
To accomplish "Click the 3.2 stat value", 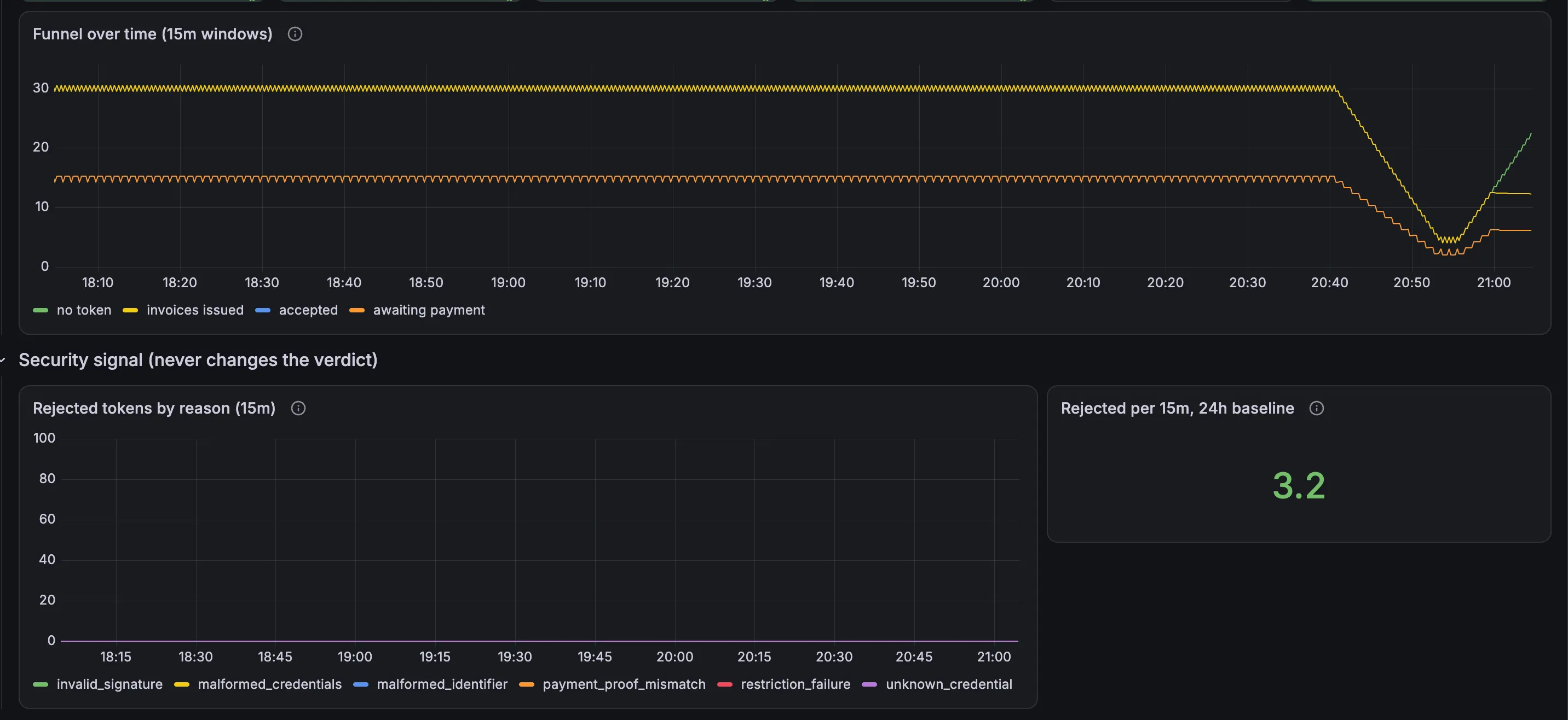I will coord(1298,486).
